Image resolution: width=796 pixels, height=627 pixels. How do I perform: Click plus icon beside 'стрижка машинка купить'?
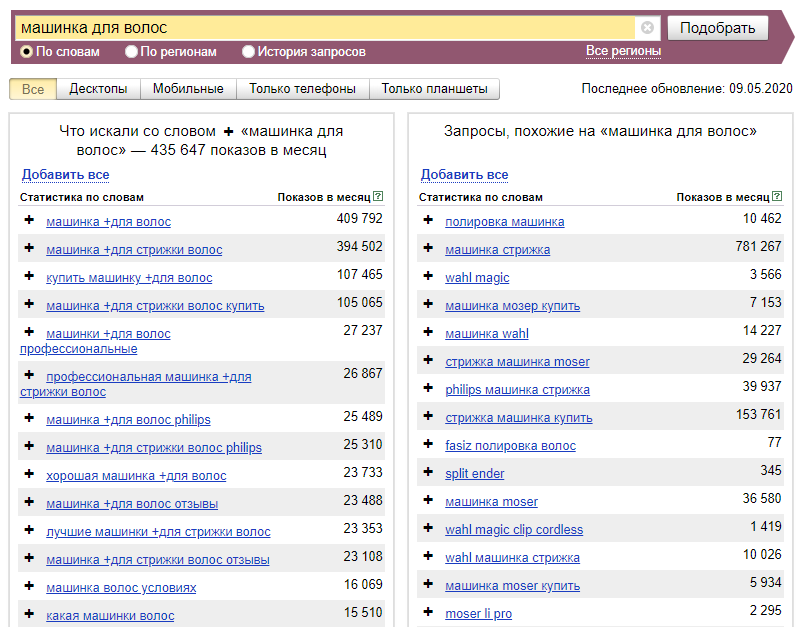coord(428,415)
